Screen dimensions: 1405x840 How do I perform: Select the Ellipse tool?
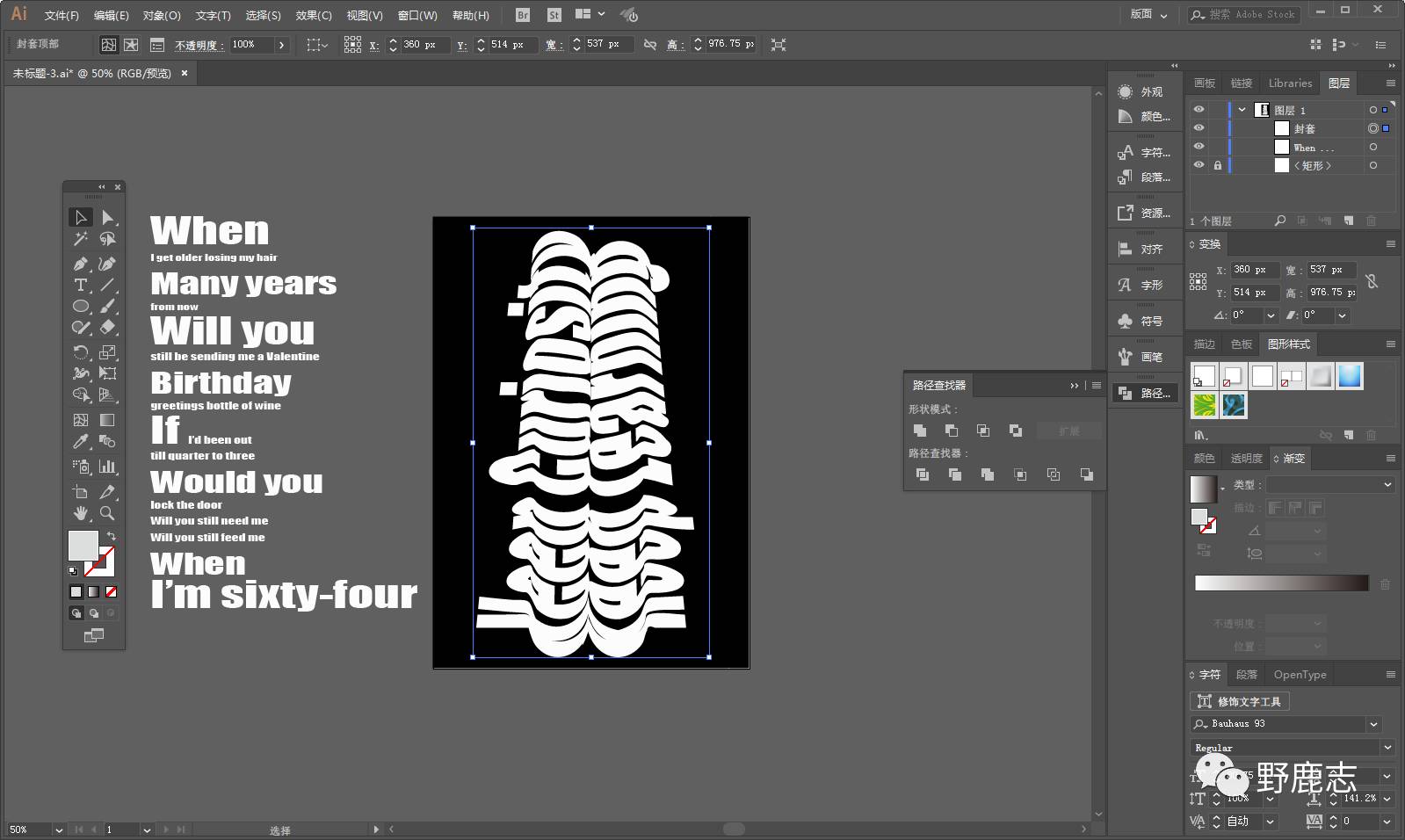(x=81, y=306)
